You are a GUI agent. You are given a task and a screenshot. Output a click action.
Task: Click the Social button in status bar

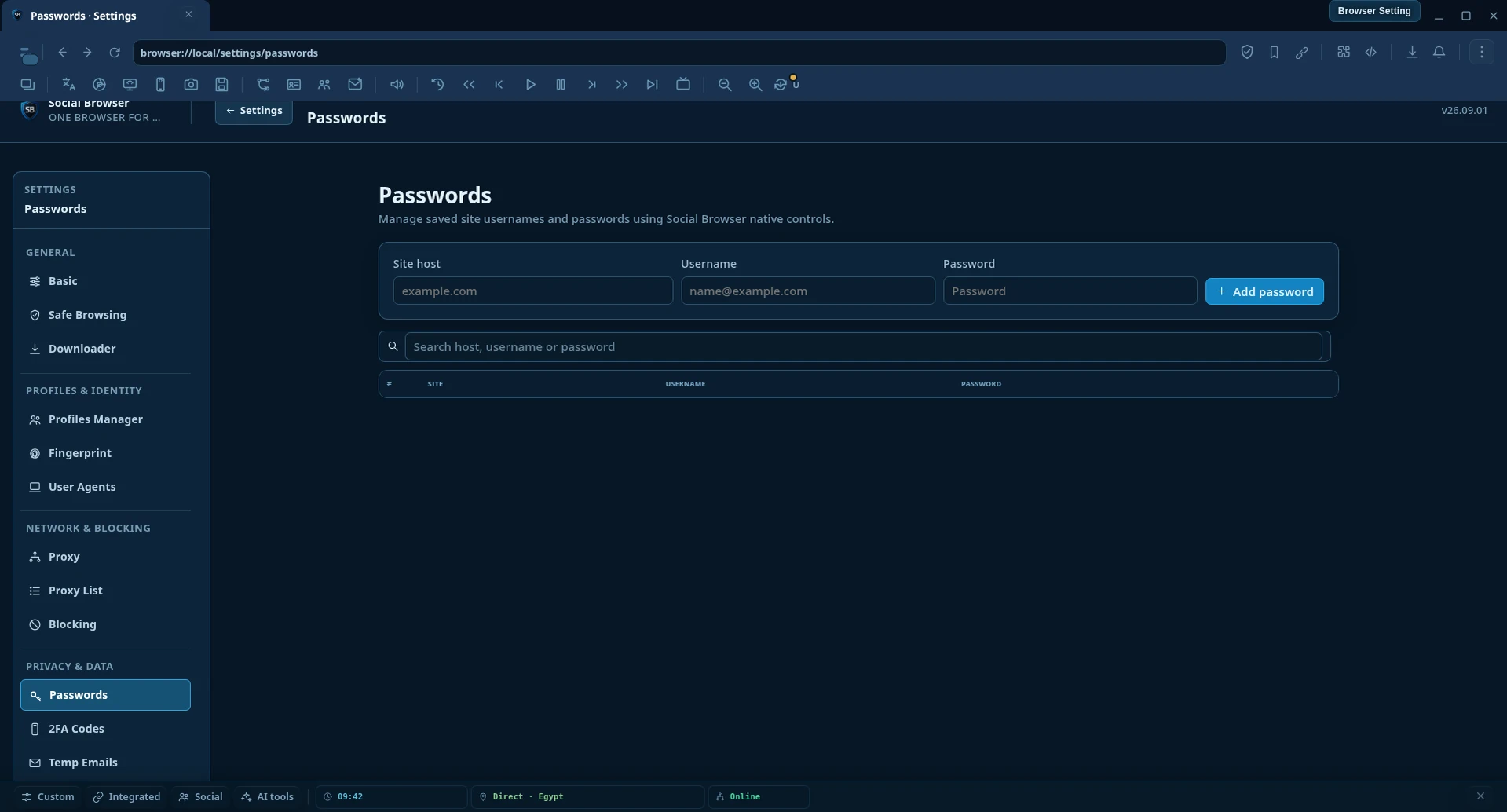(x=201, y=796)
